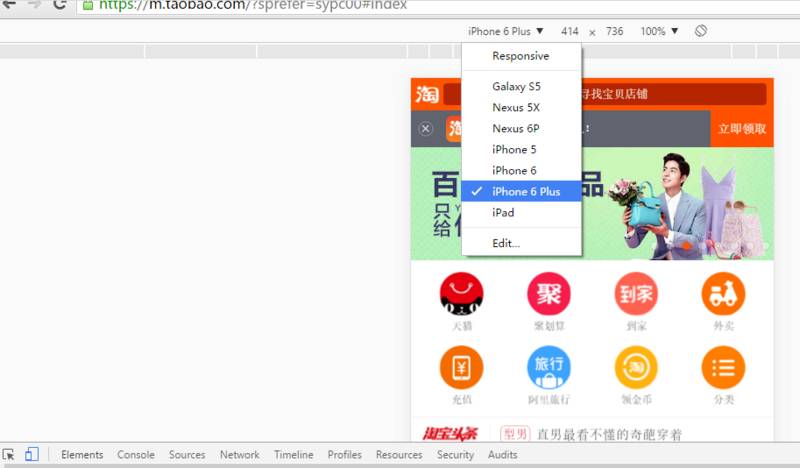Click the 淘宝头条 headline logo

point(450,434)
